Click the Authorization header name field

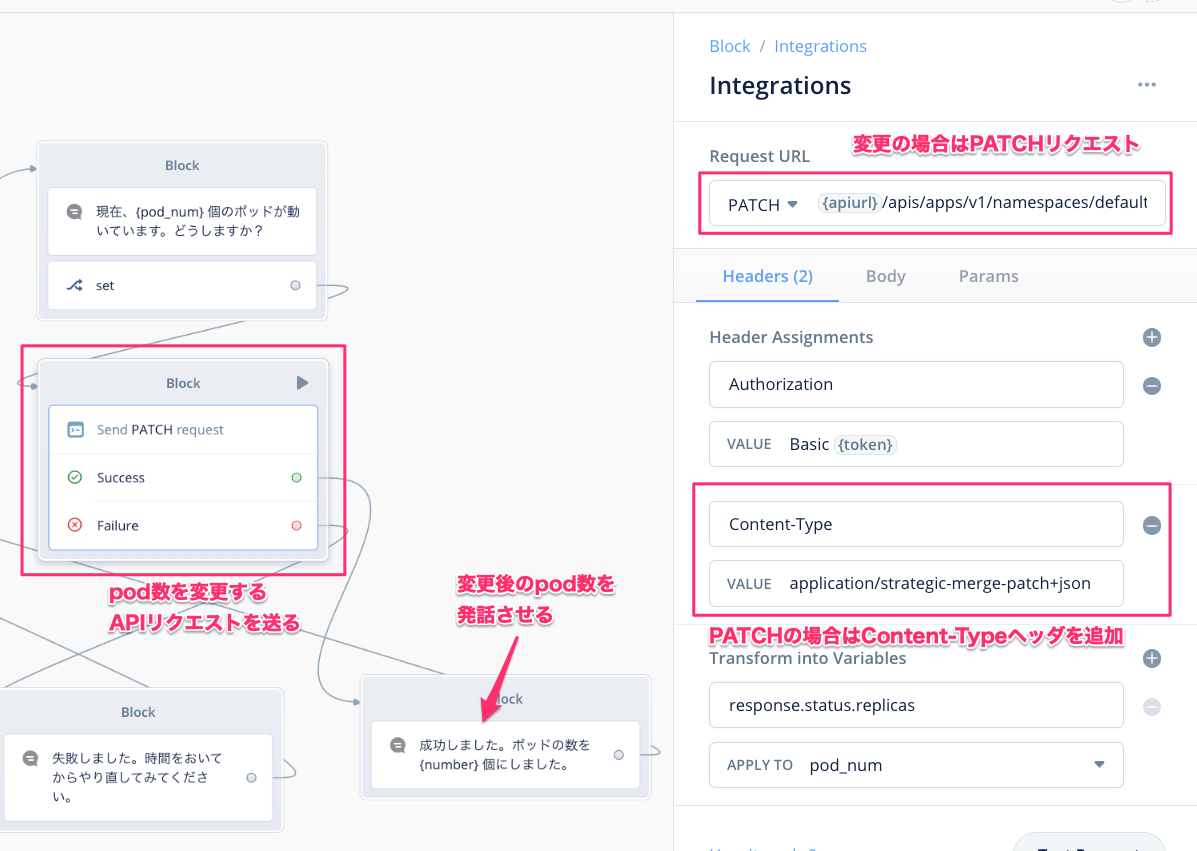pos(916,385)
